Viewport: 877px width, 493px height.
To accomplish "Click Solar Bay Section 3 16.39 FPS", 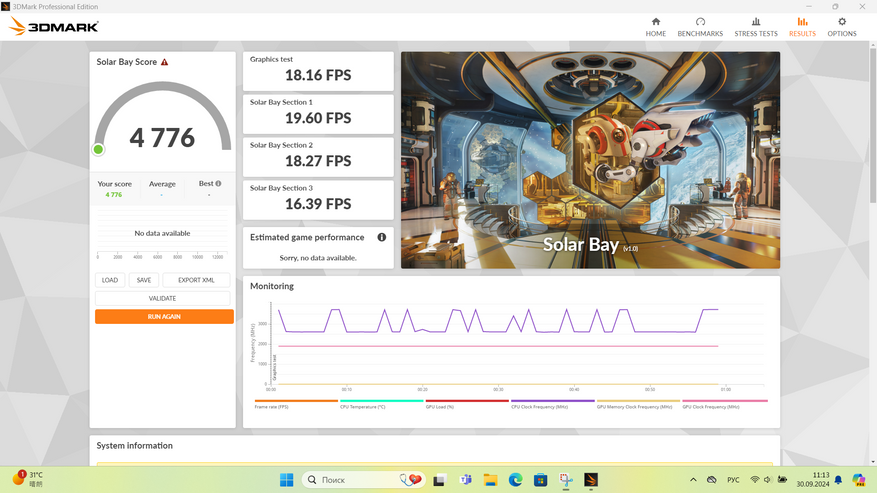I will [x=318, y=204].
